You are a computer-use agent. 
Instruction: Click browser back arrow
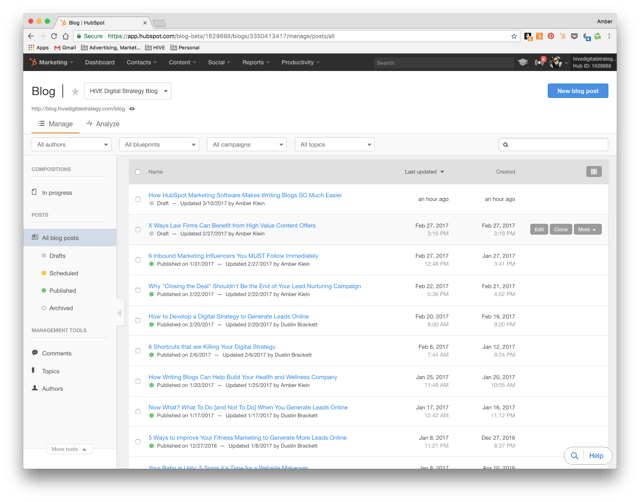[x=31, y=36]
